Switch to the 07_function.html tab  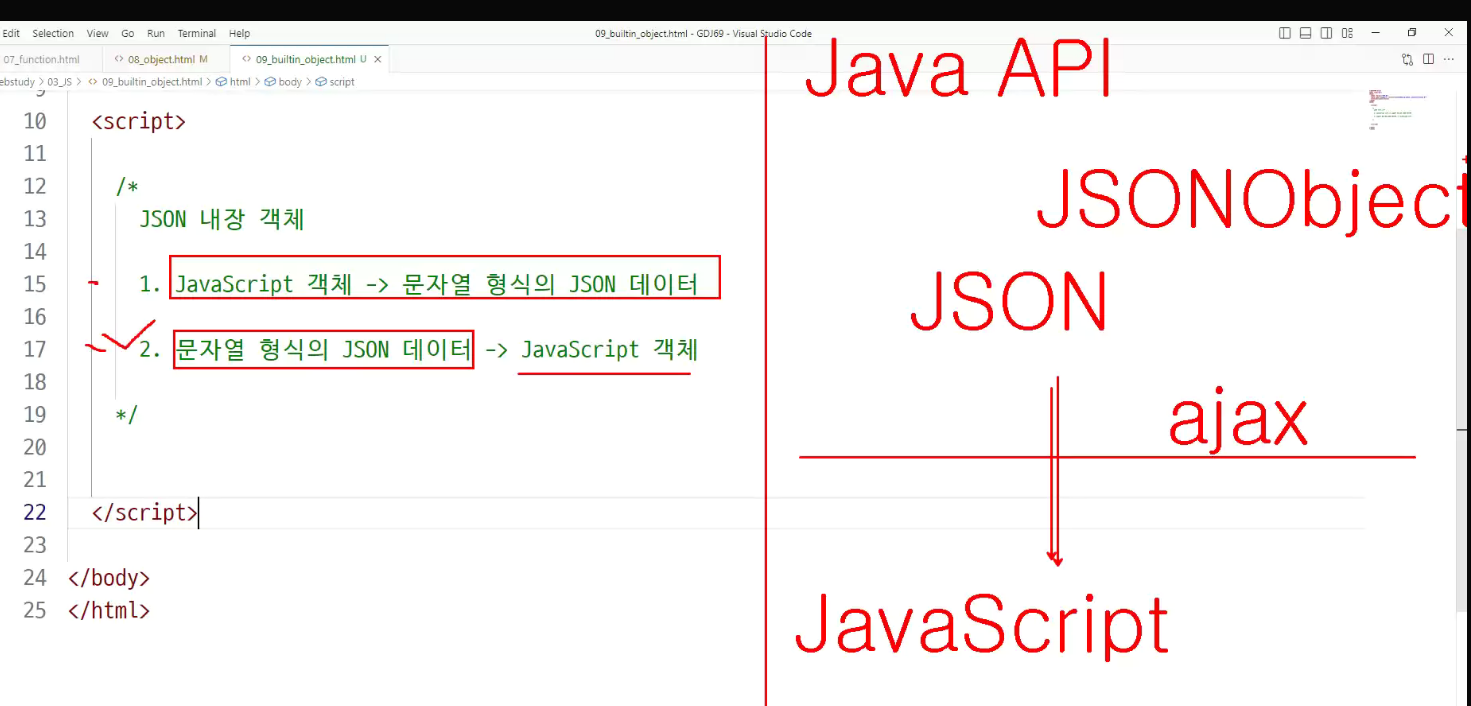(x=41, y=60)
